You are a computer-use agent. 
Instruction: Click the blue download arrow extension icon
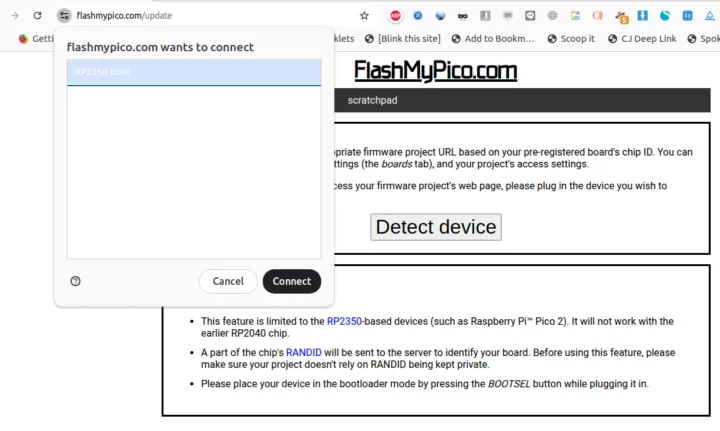click(643, 16)
